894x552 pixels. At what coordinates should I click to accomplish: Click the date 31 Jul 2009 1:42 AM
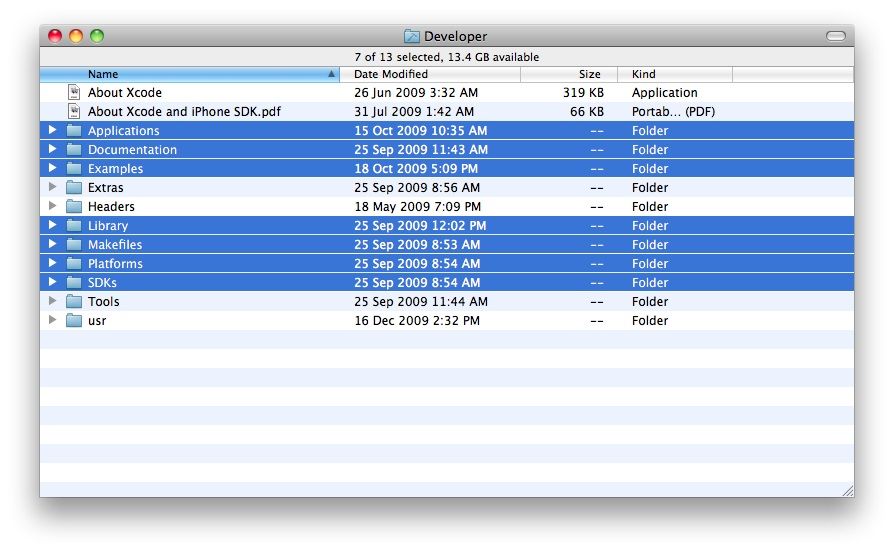[414, 111]
